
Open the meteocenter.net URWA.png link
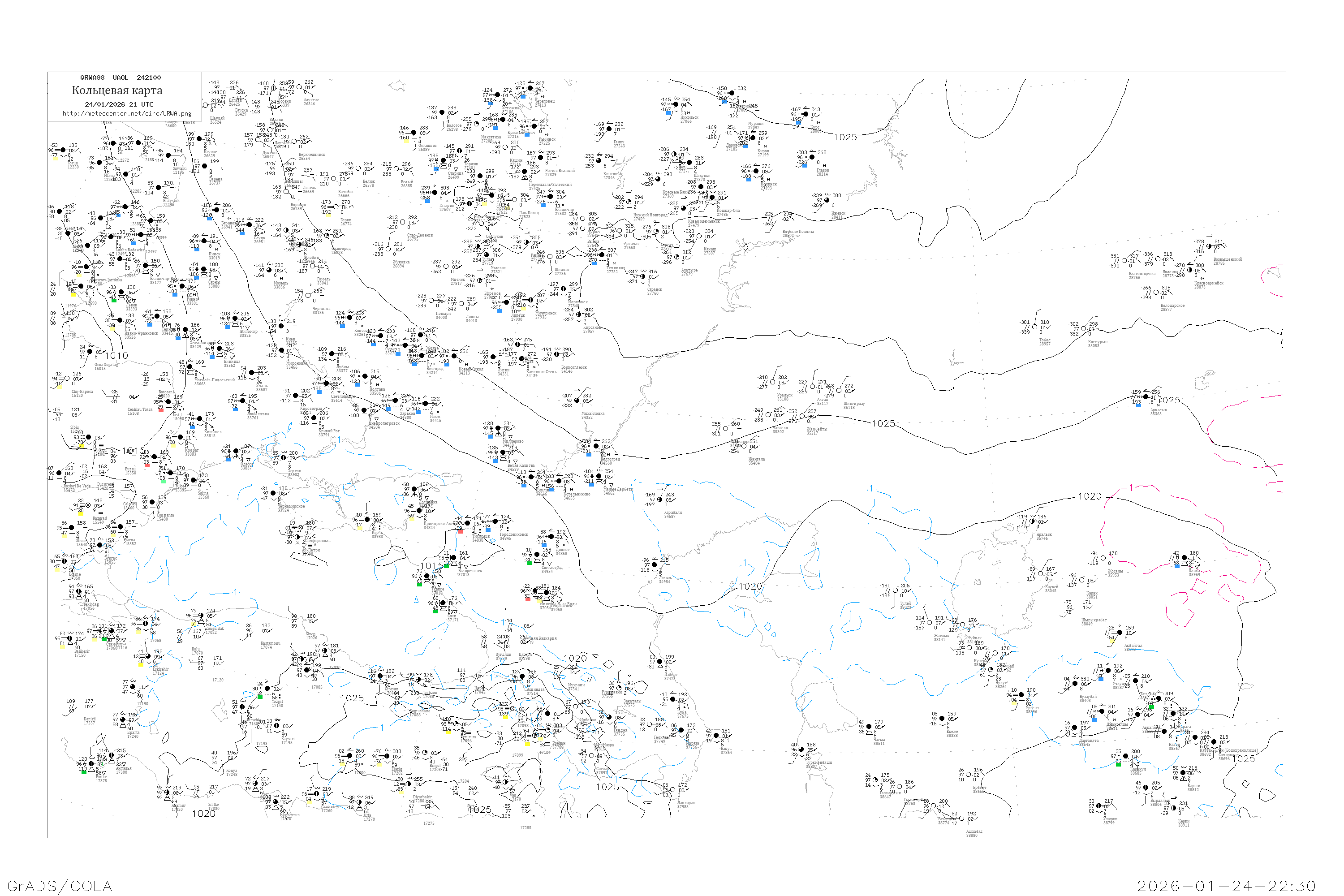pos(127,114)
